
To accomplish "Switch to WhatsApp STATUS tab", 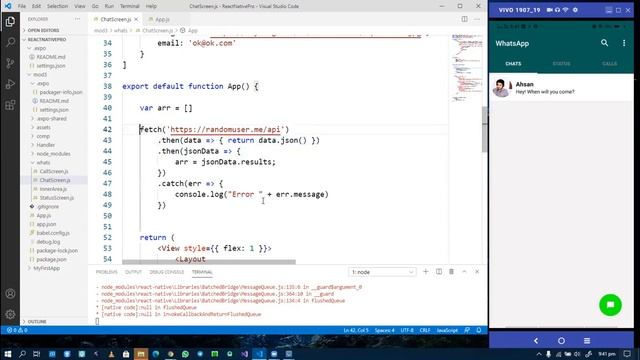I will [x=561, y=64].
